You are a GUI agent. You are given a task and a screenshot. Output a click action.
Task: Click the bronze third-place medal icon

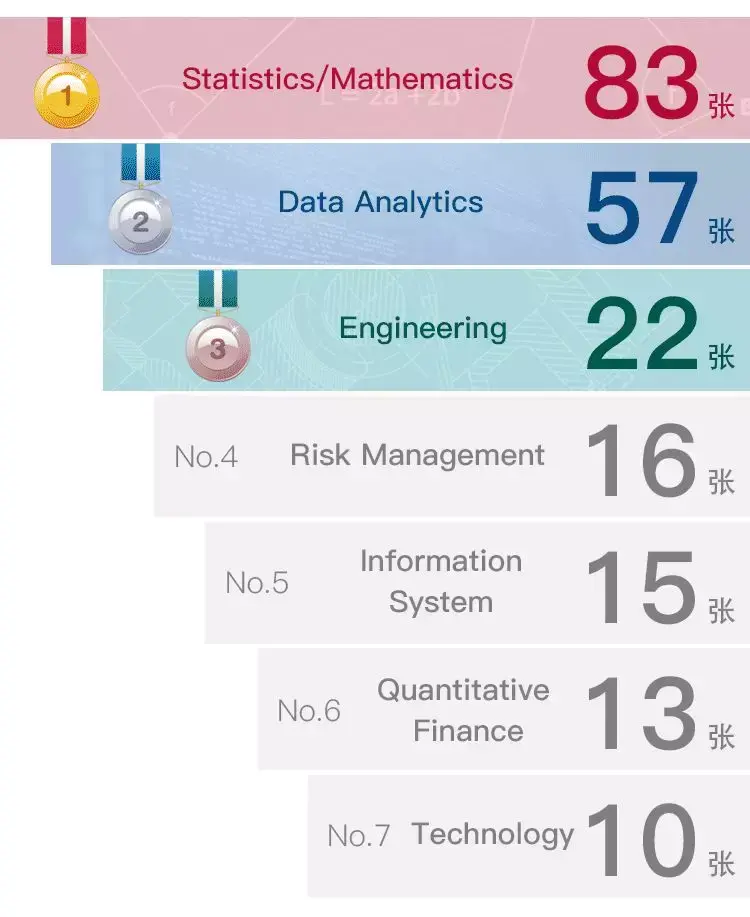click(x=218, y=325)
